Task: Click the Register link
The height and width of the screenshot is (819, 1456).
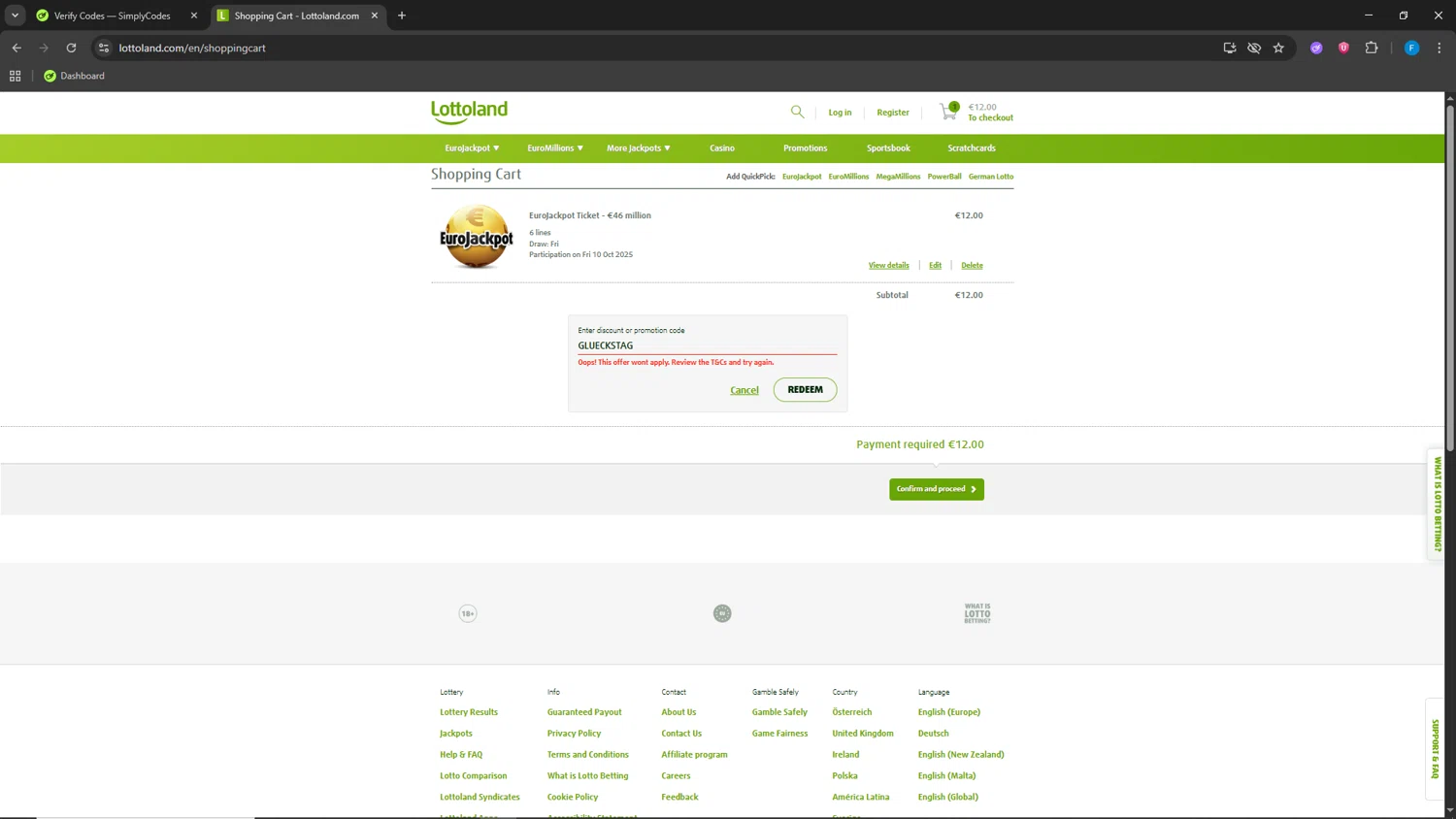Action: 893,113
